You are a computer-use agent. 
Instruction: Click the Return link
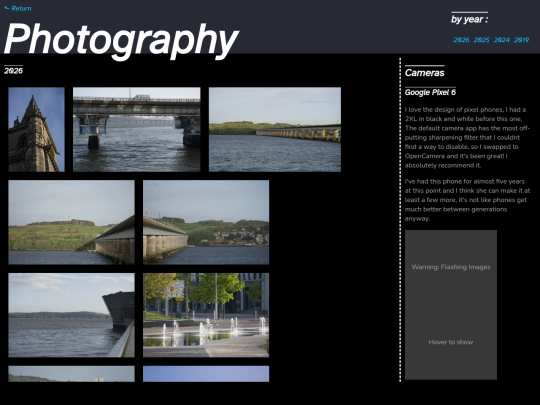click(x=18, y=8)
